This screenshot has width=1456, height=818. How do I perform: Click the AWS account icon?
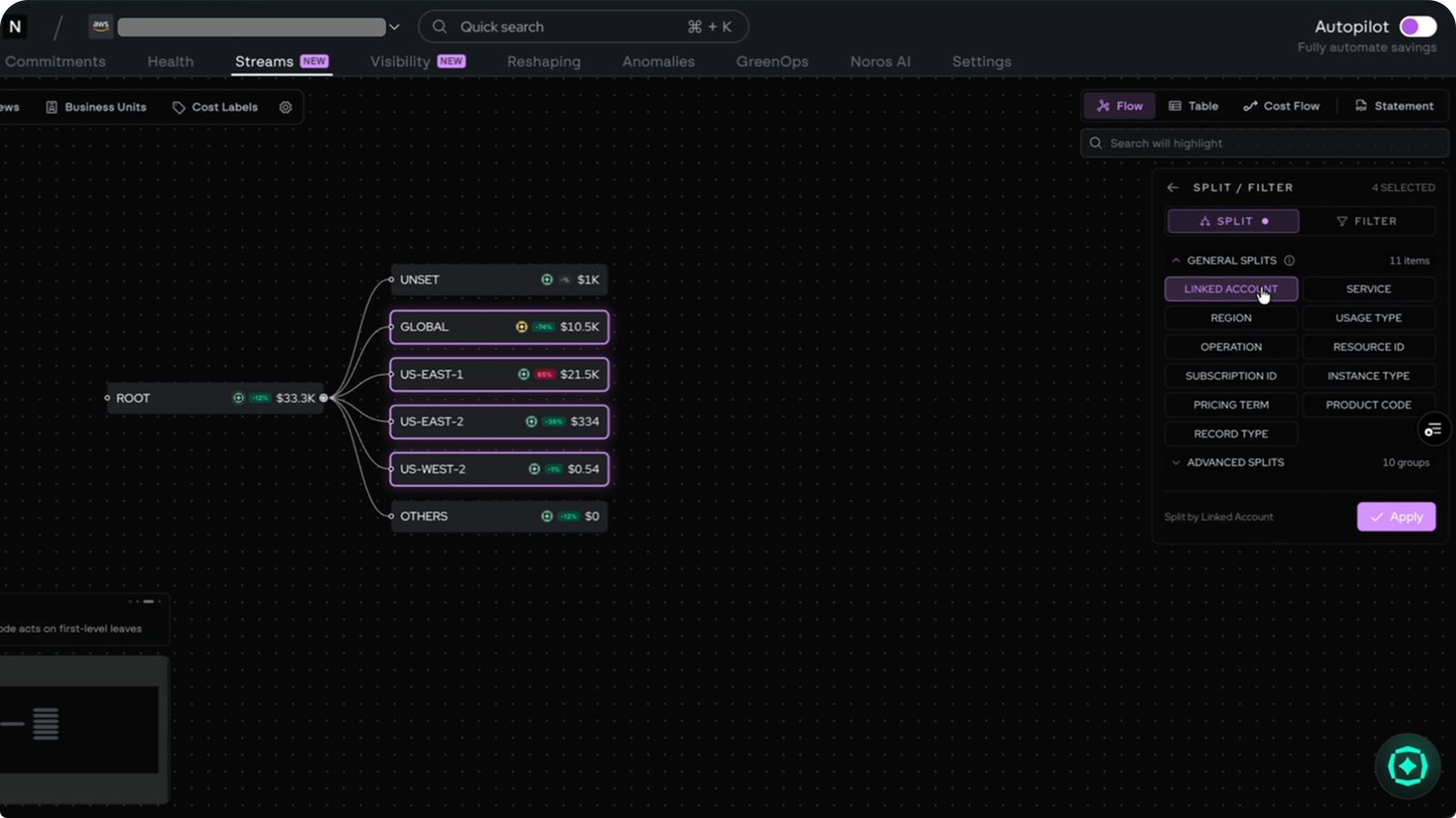pos(100,26)
